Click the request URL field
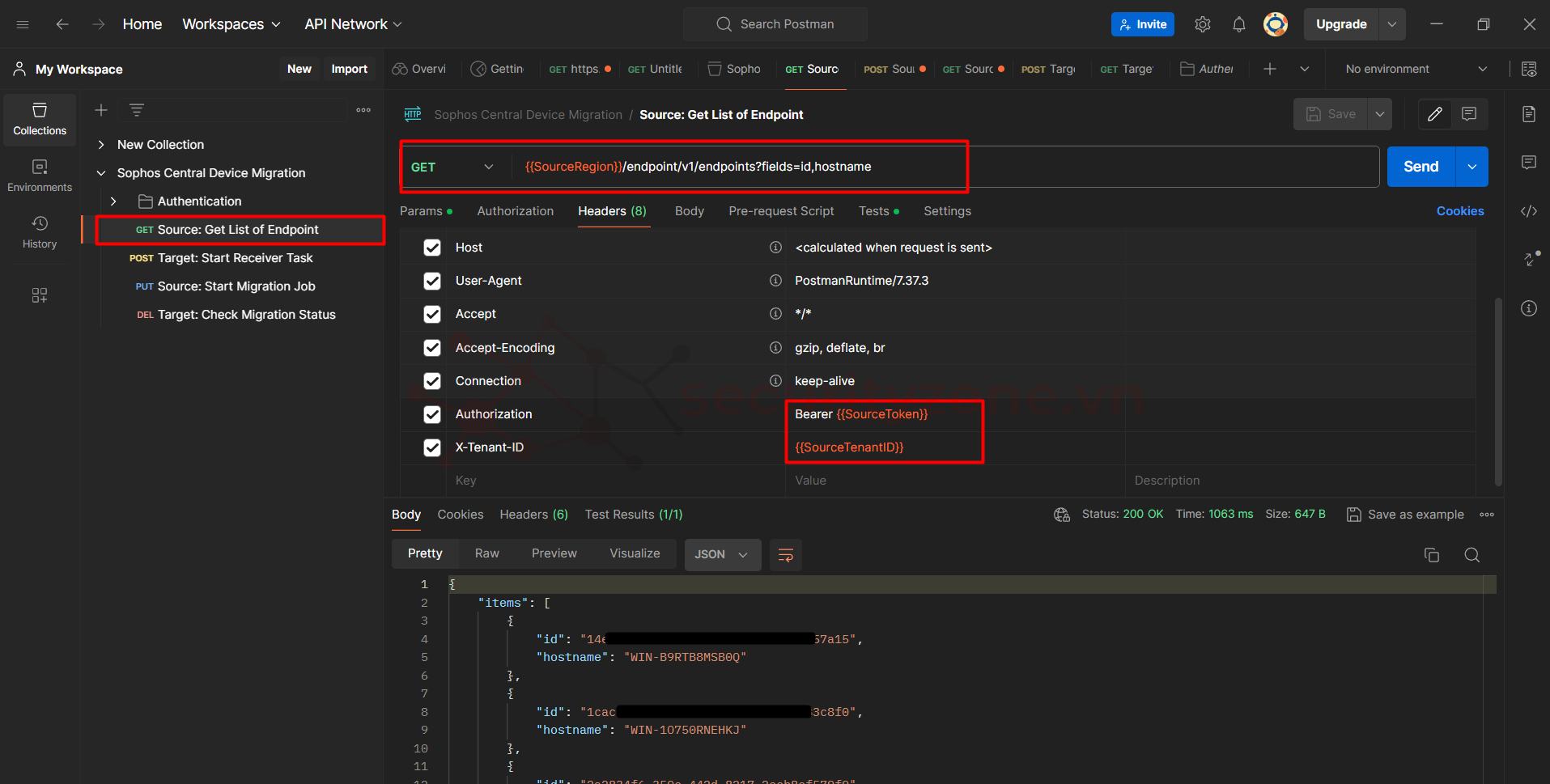The image size is (1550, 784). pos(945,167)
